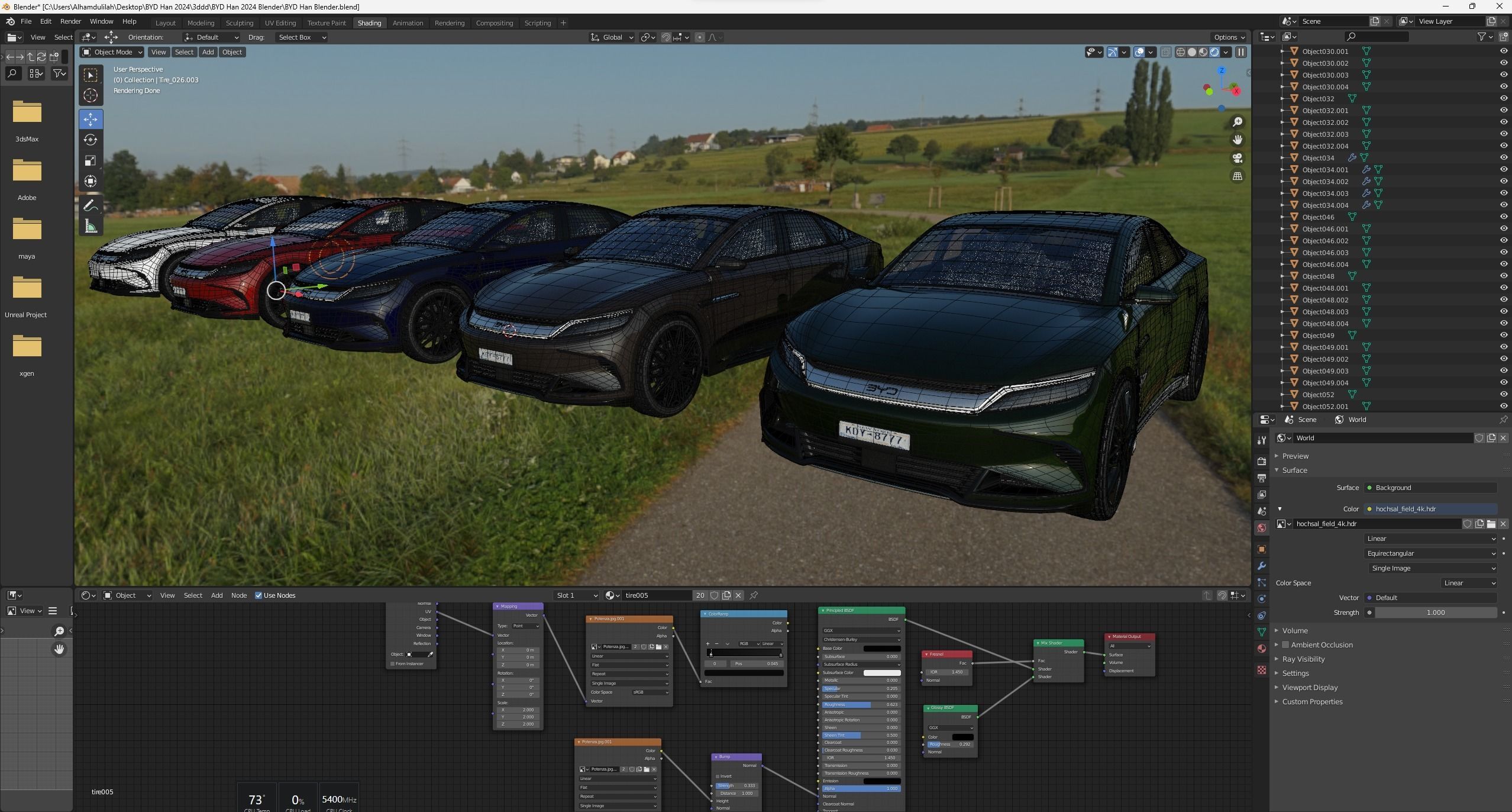Pin the properties editor context
1512x812 pixels.
[x=1503, y=420]
